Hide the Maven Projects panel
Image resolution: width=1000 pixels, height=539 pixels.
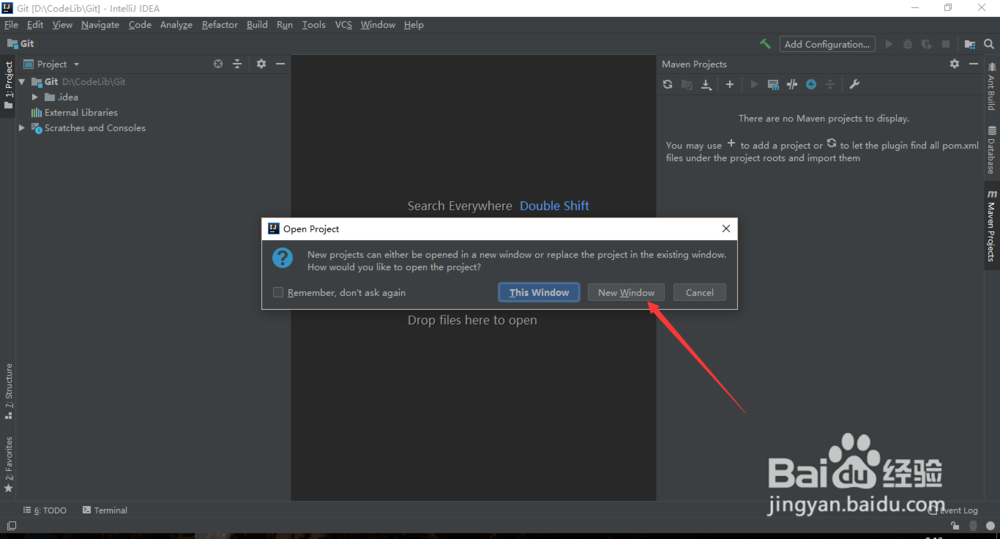[x=973, y=64]
